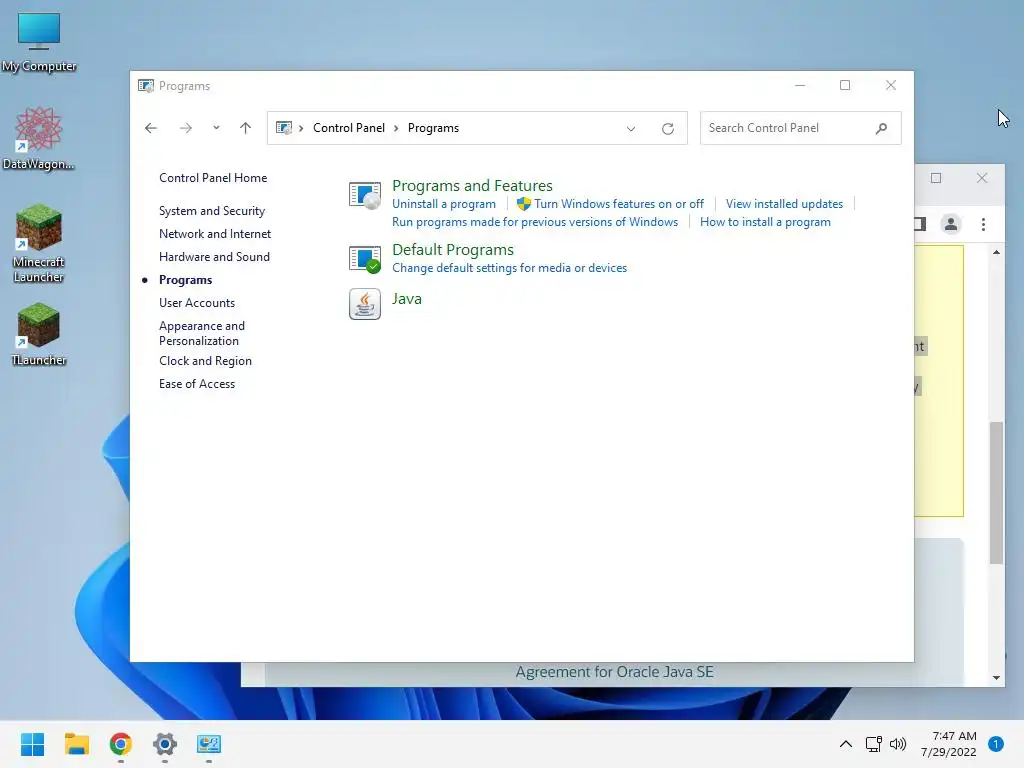Open Google Chrome from taskbar
The width and height of the screenshot is (1024, 768).
click(121, 744)
